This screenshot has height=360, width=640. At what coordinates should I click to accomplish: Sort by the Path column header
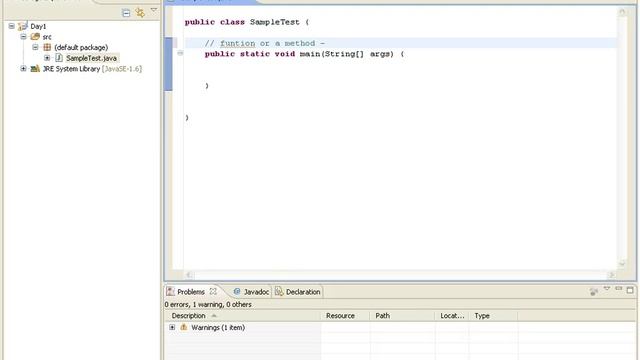click(402, 316)
